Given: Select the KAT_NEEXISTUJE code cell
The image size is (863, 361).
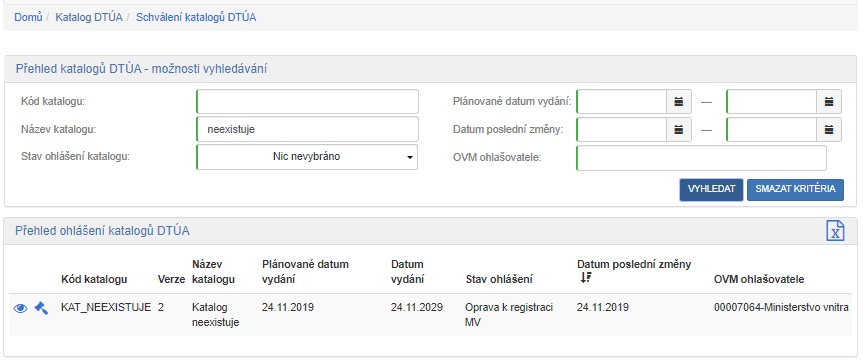Looking at the screenshot, I should click(x=106, y=308).
